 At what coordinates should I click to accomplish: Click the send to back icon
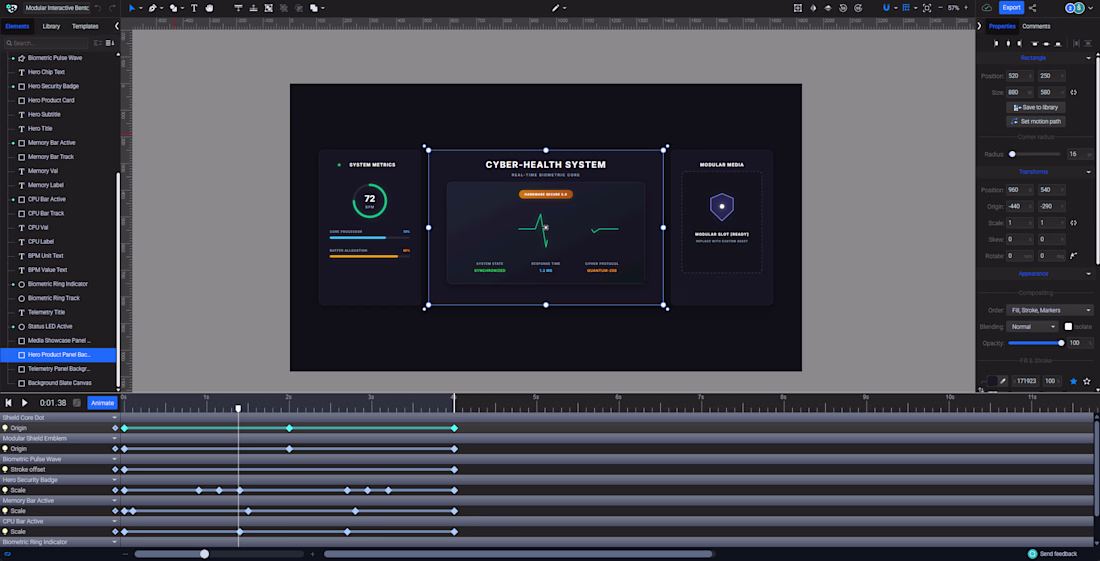click(x=253, y=8)
